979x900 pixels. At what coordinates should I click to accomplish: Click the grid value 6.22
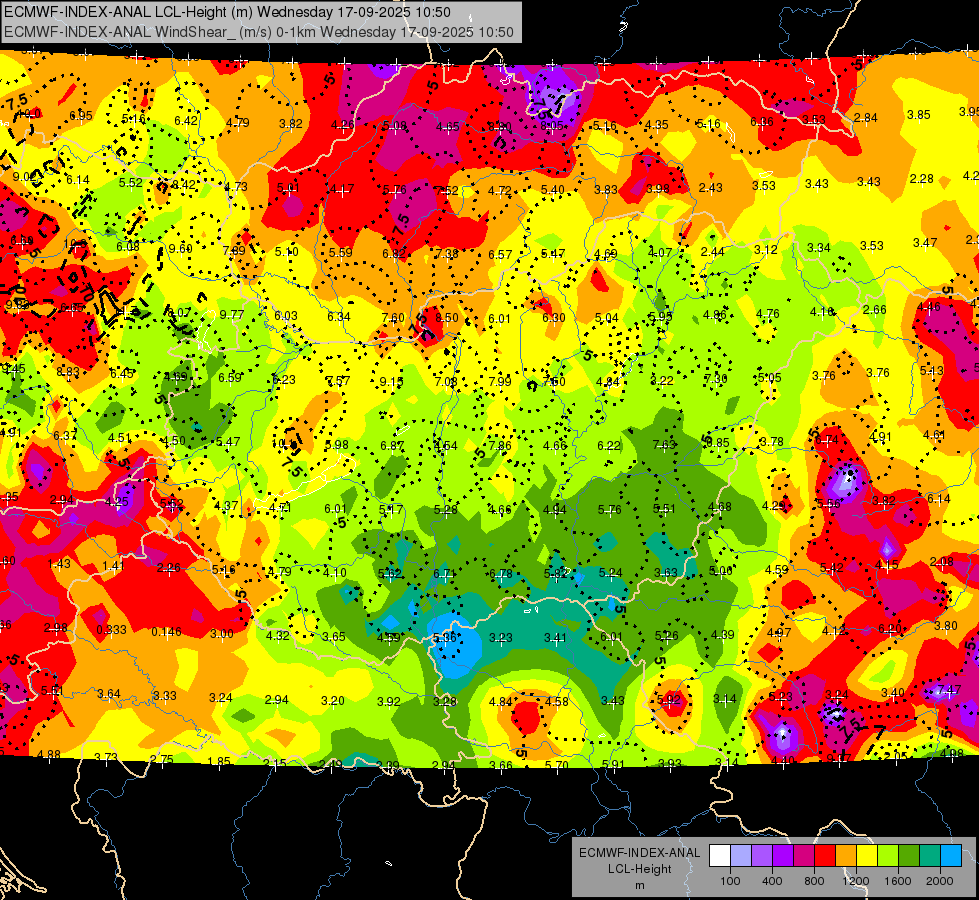[x=609, y=445]
